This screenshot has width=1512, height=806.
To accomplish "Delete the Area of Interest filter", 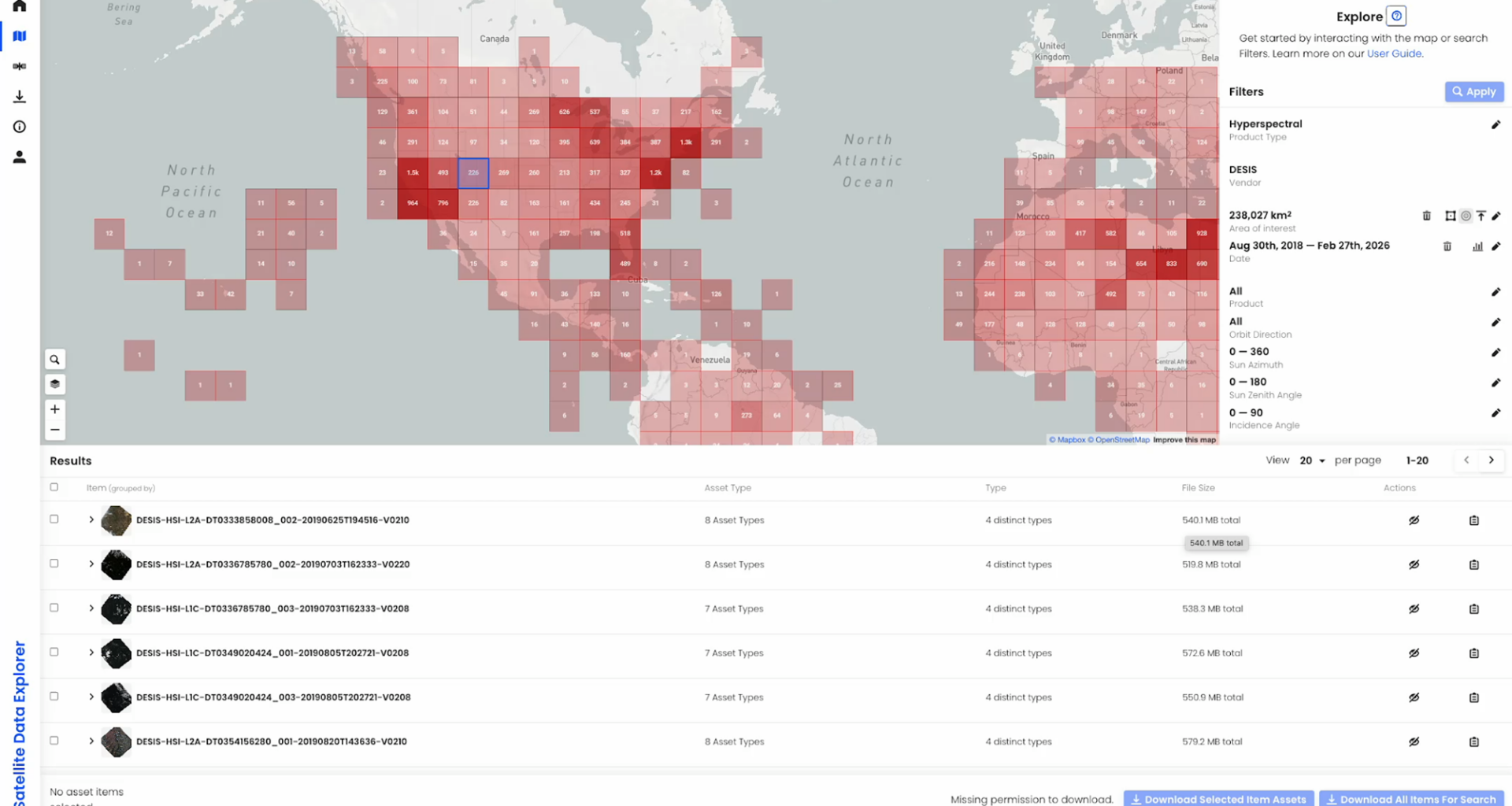I will click(1427, 216).
